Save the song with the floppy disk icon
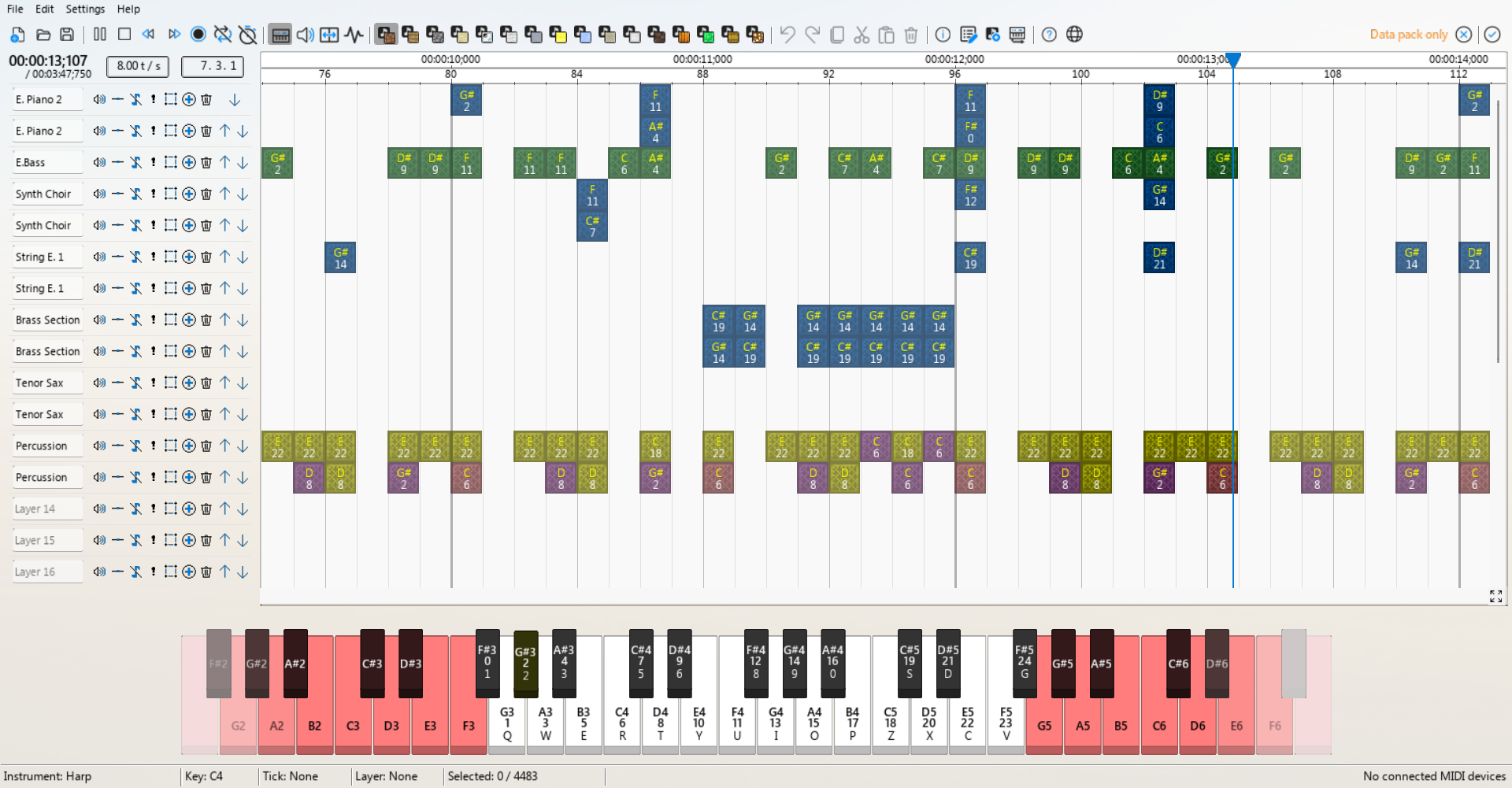 (67, 35)
